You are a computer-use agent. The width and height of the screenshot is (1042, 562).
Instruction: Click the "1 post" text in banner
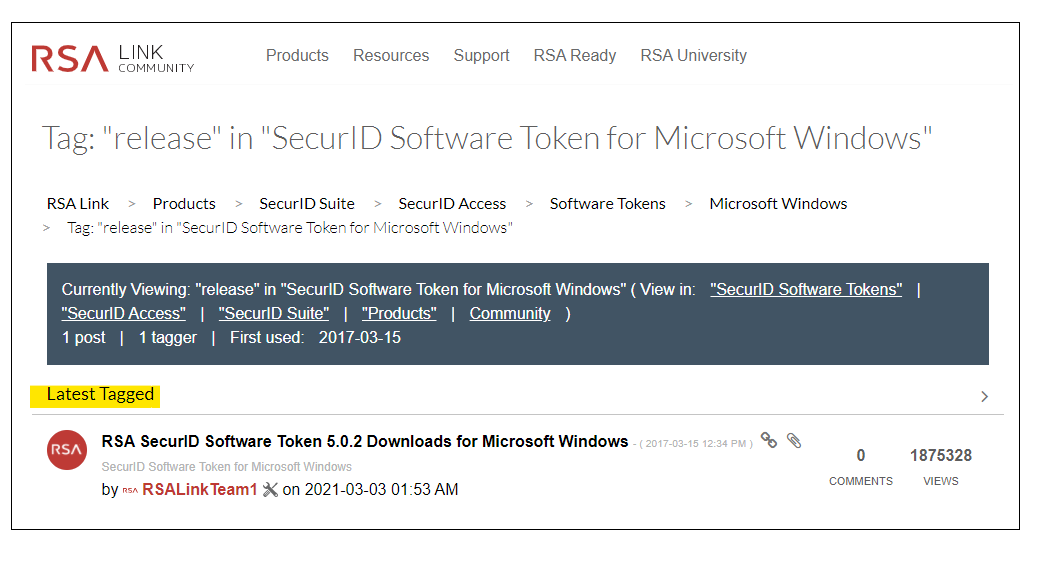(84, 337)
